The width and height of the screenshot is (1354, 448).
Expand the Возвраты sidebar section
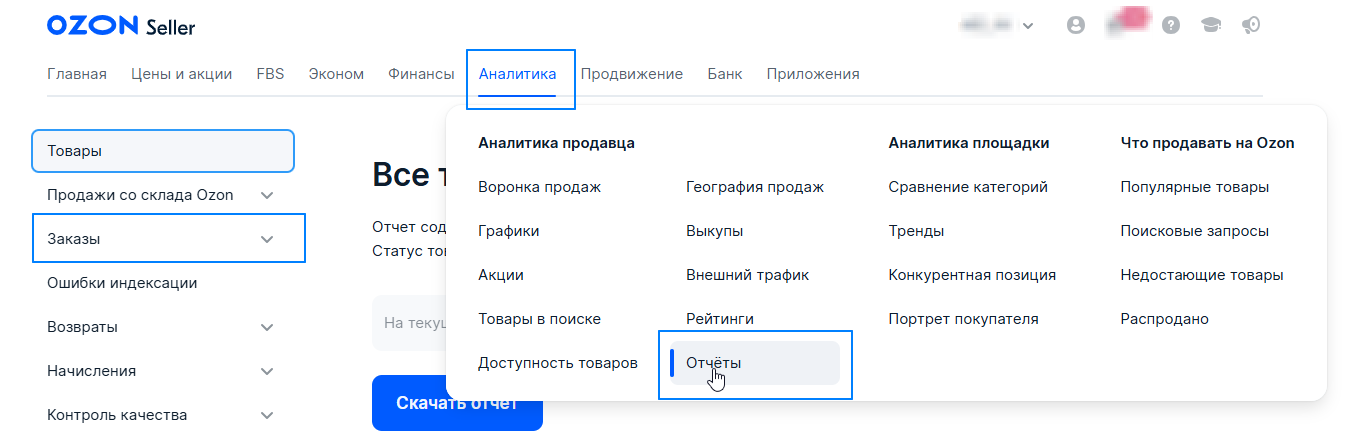(x=267, y=327)
